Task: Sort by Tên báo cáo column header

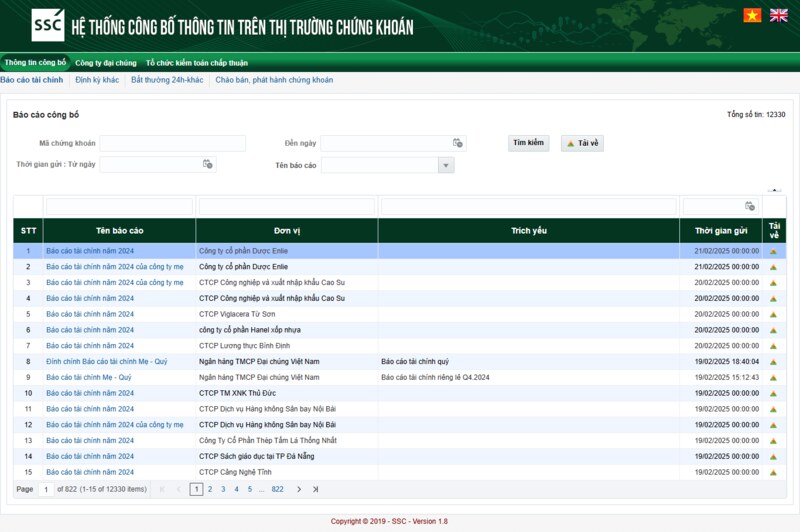Action: tap(119, 231)
